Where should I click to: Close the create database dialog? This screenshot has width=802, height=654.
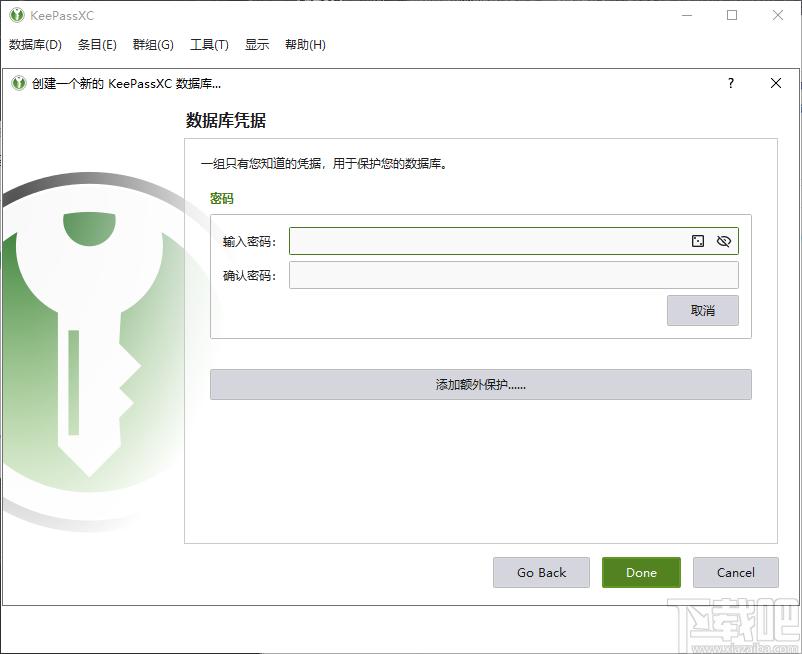[x=776, y=83]
